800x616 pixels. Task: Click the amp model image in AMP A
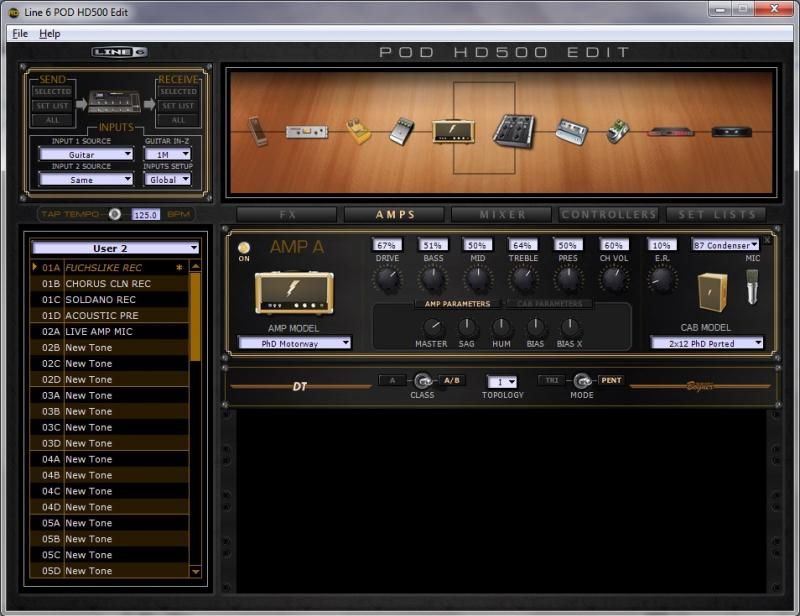[294, 292]
